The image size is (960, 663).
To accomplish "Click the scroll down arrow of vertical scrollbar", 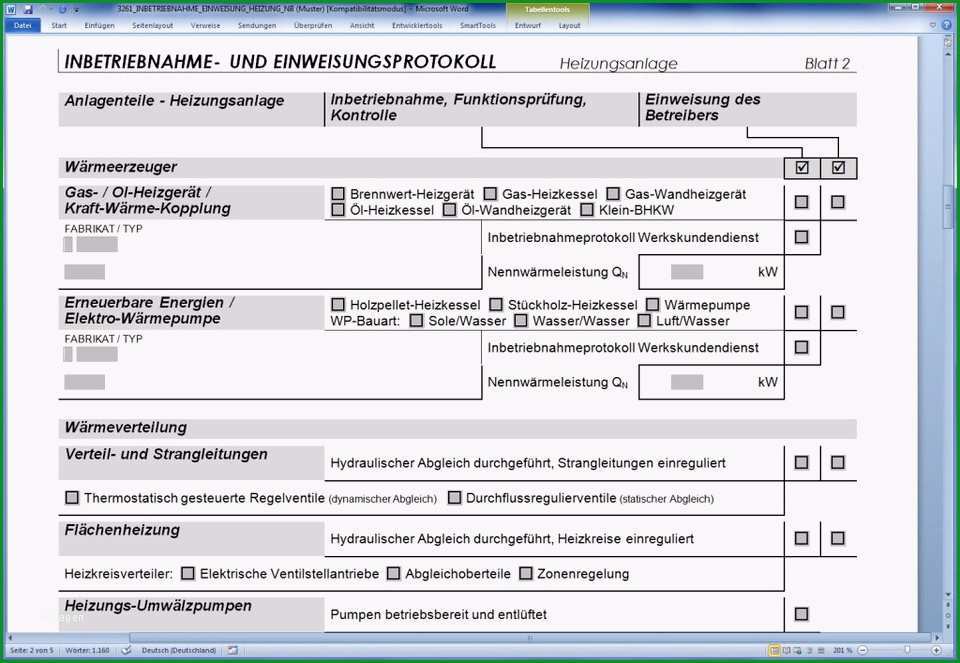I will coord(948,594).
